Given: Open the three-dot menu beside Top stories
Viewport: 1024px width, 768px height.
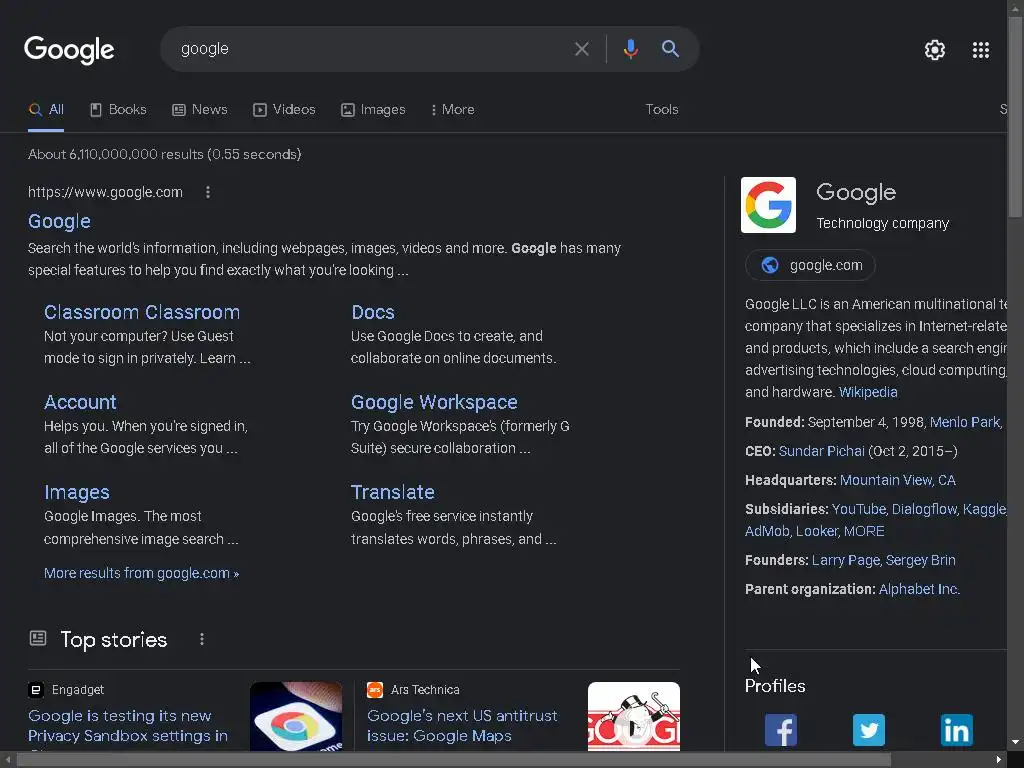Looking at the screenshot, I should tap(202, 639).
